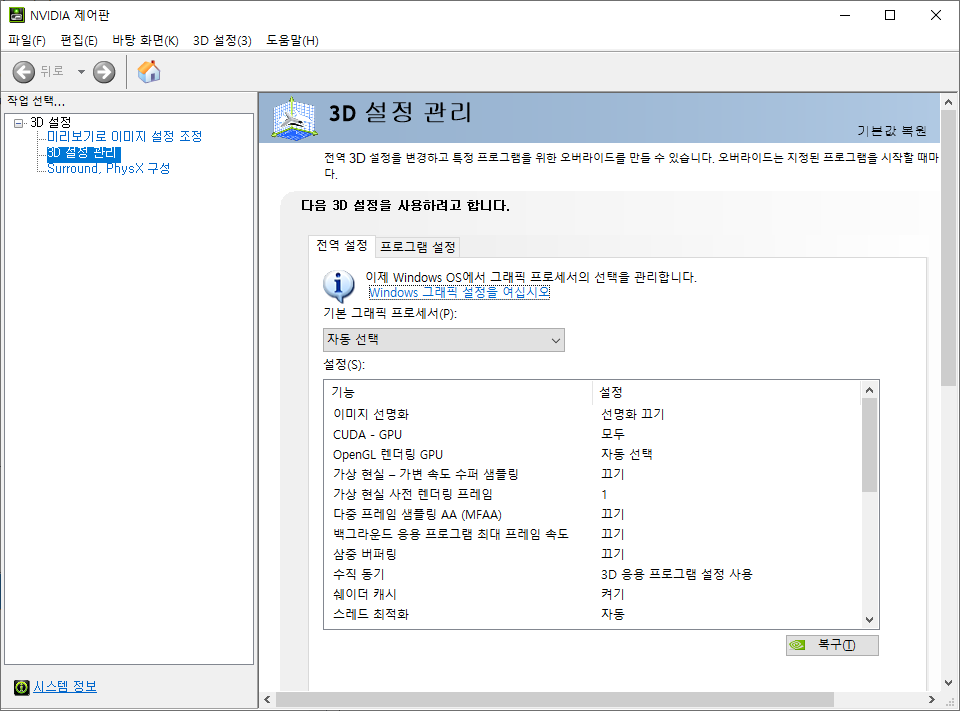Viewport: 960px width, 711px height.
Task: Select 다중 프레임 샘플링 AA (MFAA) row
Action: pyautogui.click(x=591, y=514)
